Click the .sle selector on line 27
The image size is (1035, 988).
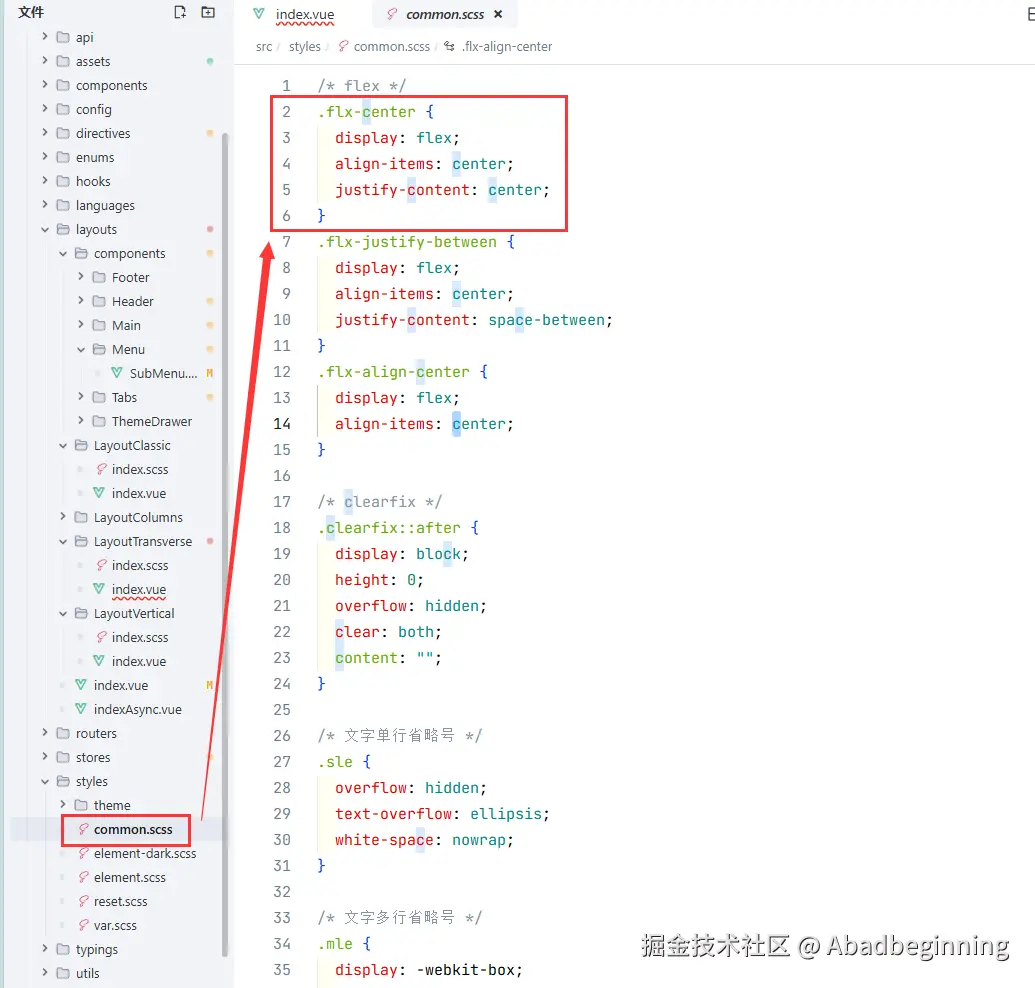tap(335, 762)
